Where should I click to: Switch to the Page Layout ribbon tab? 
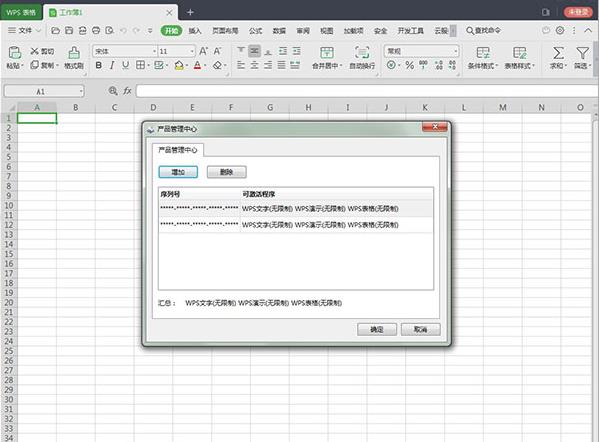[225, 31]
